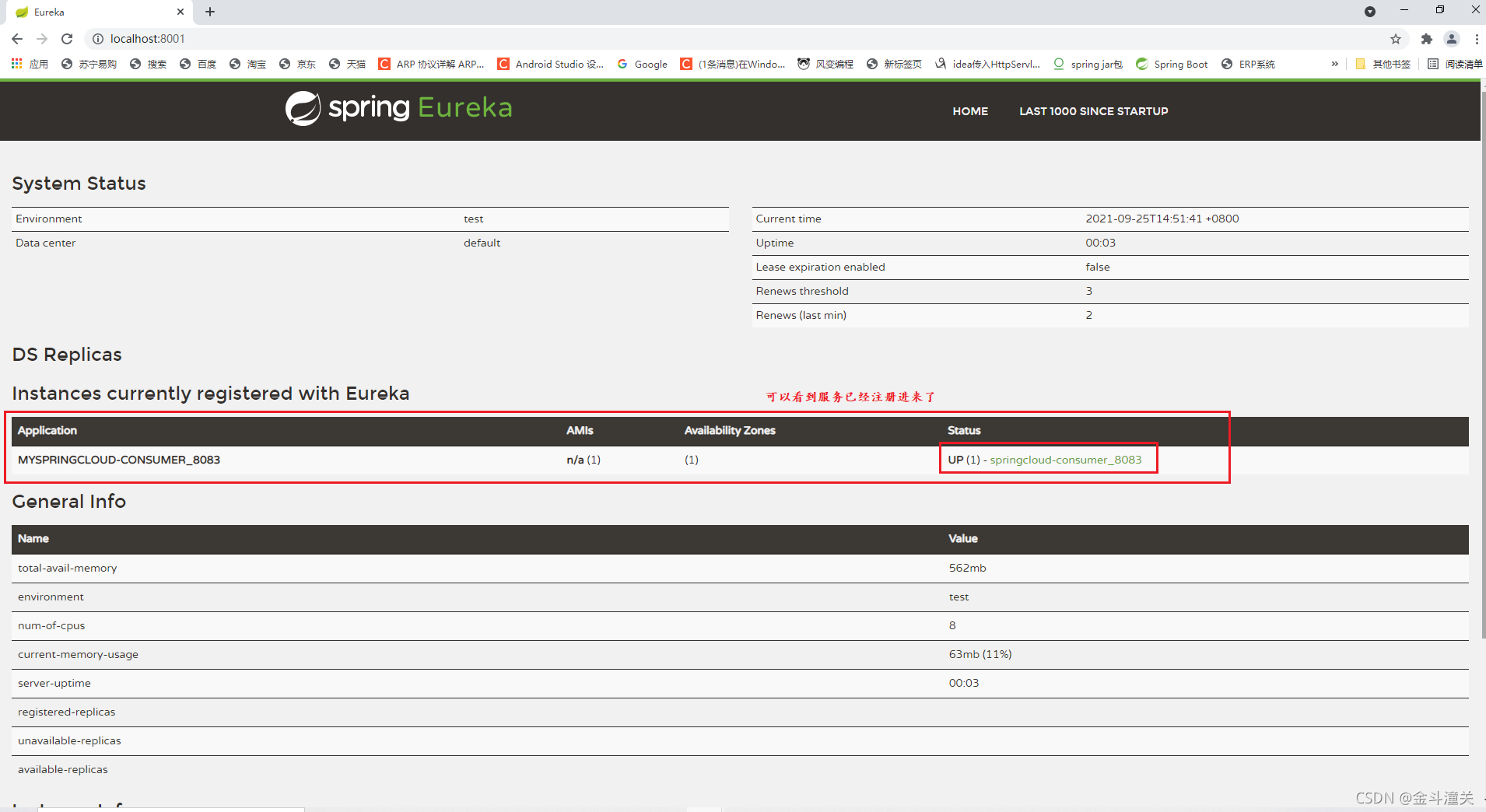The width and height of the screenshot is (1486, 812).
Task: Open the Spring Boot bookmark
Action: tap(1172, 64)
